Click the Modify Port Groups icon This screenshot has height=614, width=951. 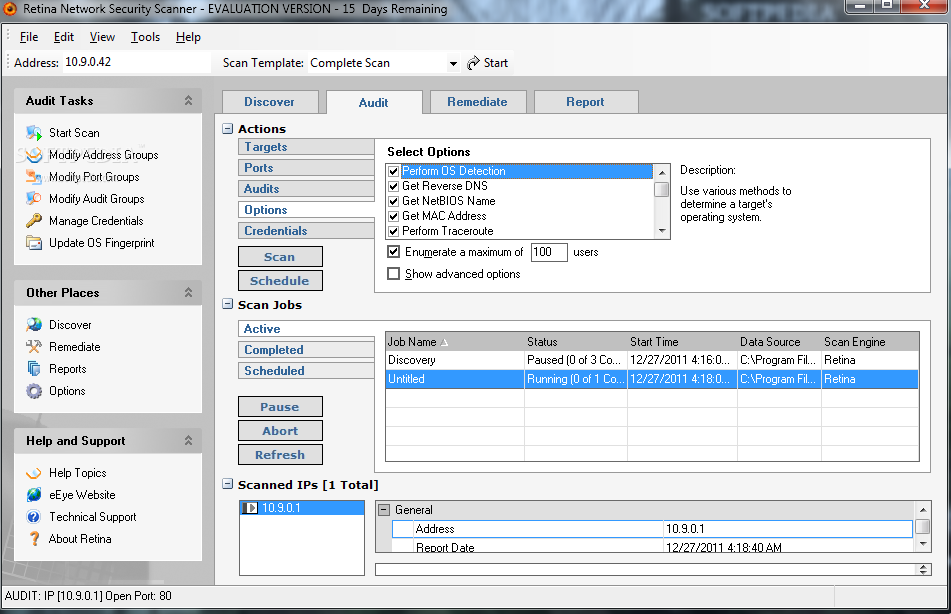tap(34, 177)
